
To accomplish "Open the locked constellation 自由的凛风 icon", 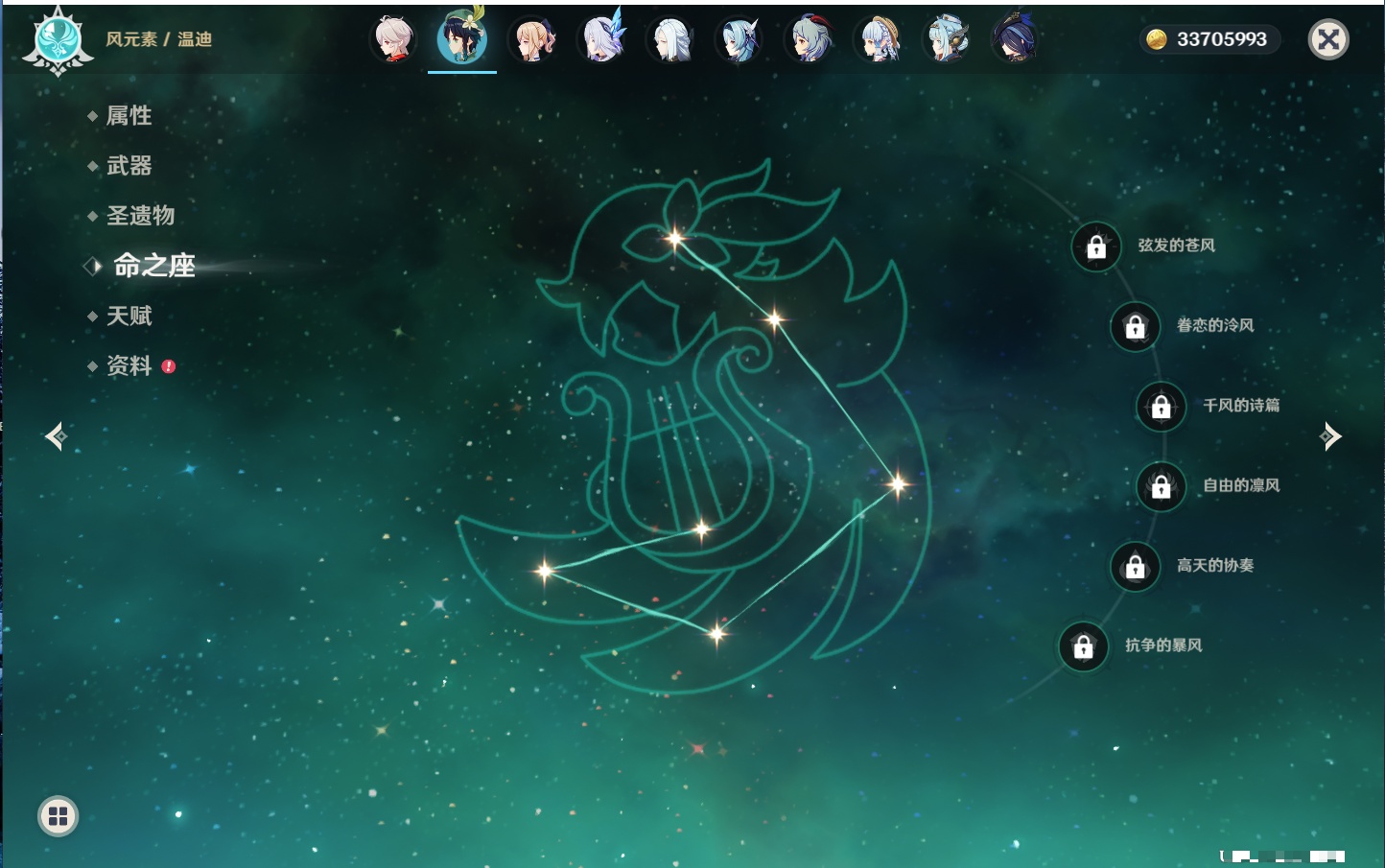I will tap(1161, 486).
